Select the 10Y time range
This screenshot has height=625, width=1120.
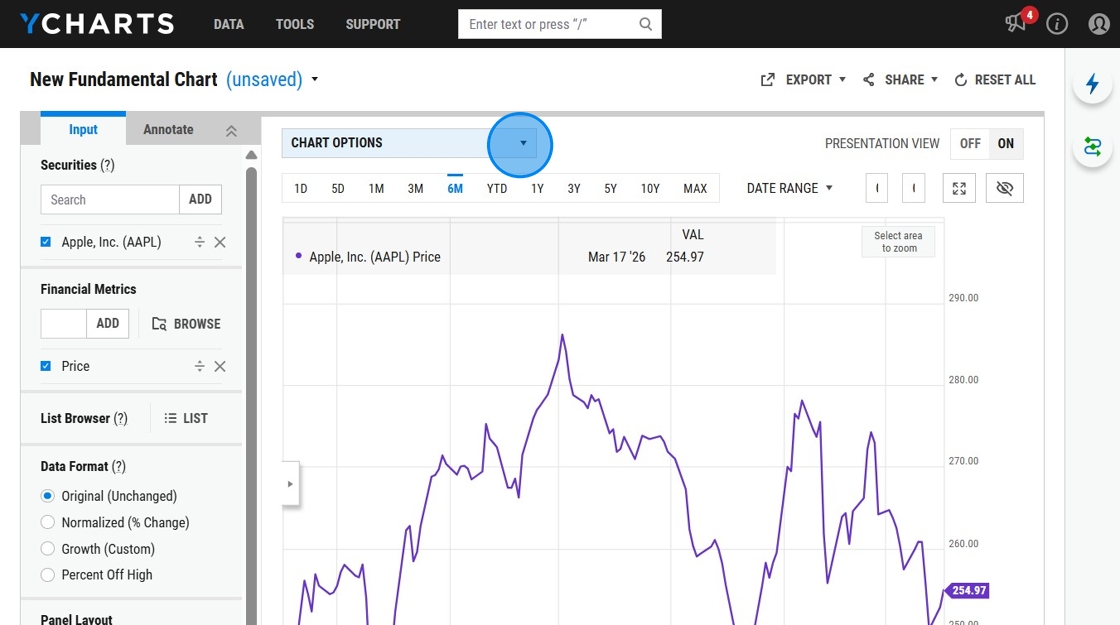click(x=650, y=189)
